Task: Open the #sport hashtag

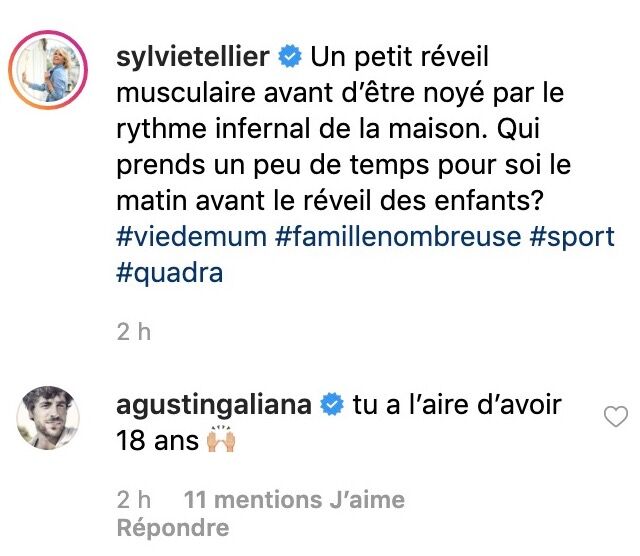Action: pos(572,237)
